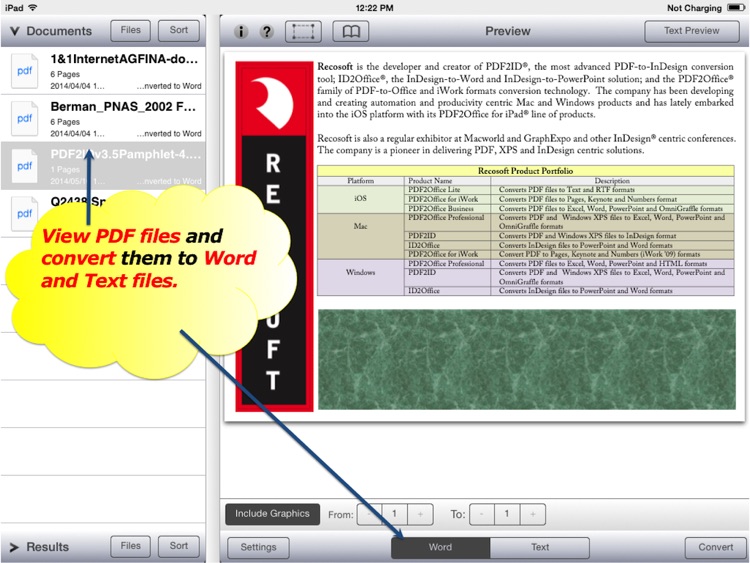Click the Recosoft logo banner in preview
Image resolution: width=750 pixels, height=563 pixels.
click(x=274, y=236)
